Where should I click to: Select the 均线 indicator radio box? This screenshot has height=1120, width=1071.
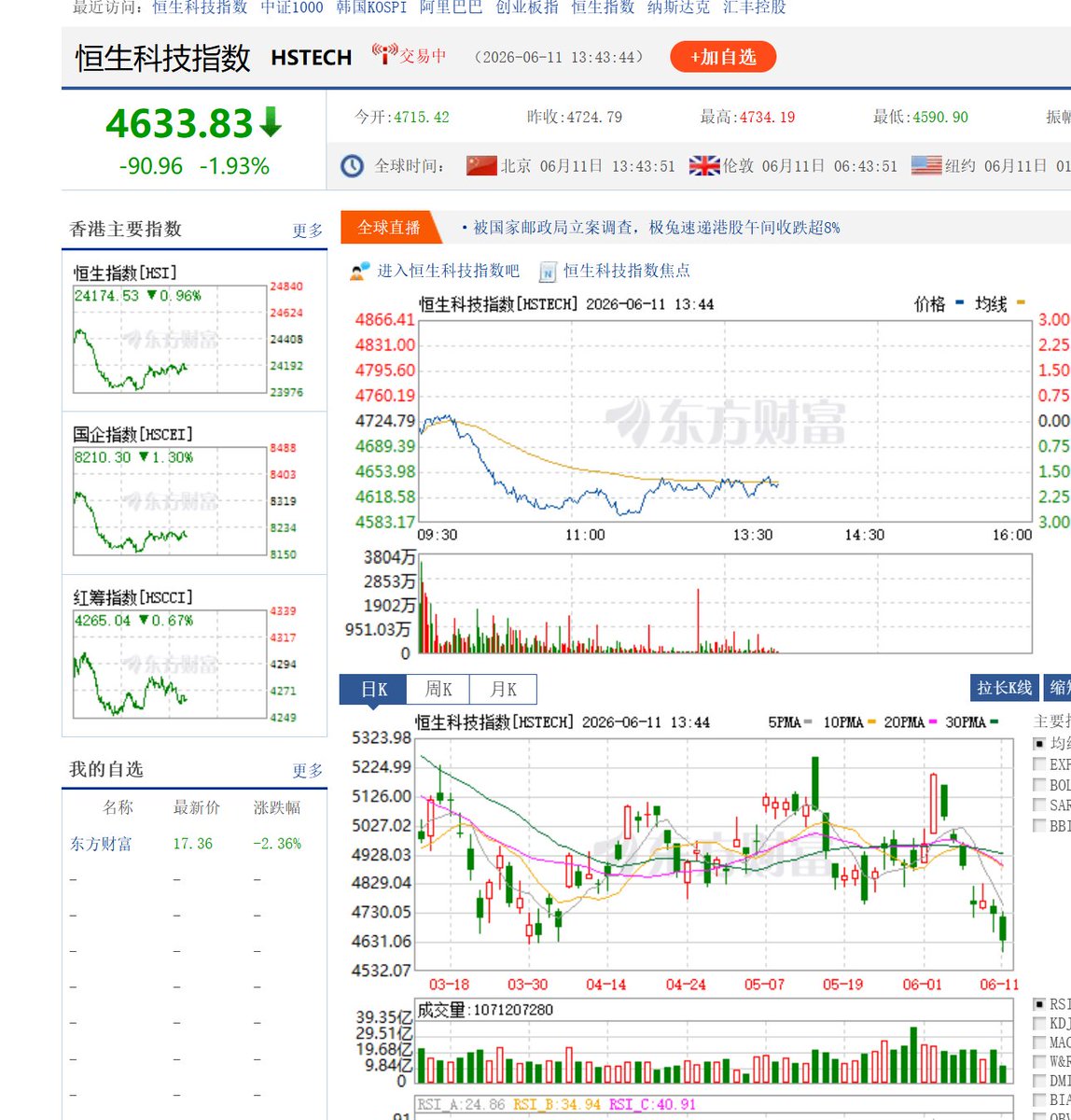click(1039, 744)
